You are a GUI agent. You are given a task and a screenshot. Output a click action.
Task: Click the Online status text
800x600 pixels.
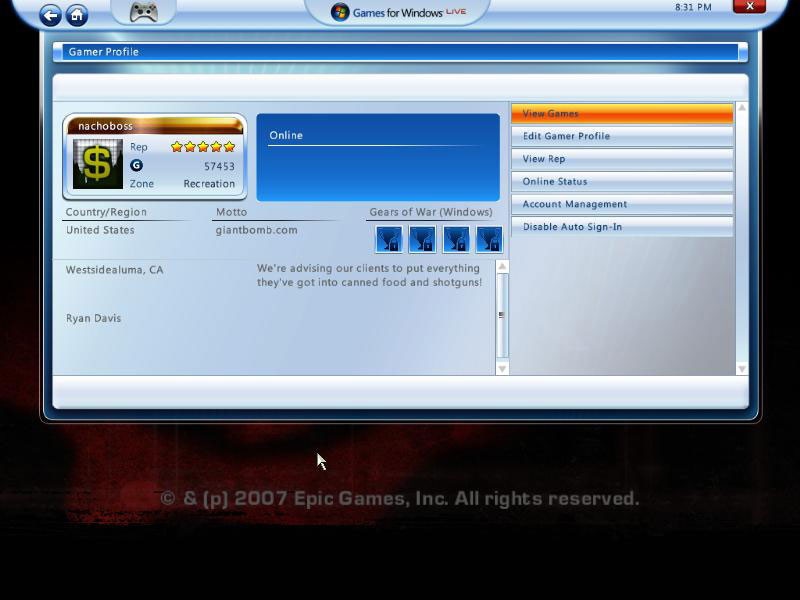coord(286,135)
